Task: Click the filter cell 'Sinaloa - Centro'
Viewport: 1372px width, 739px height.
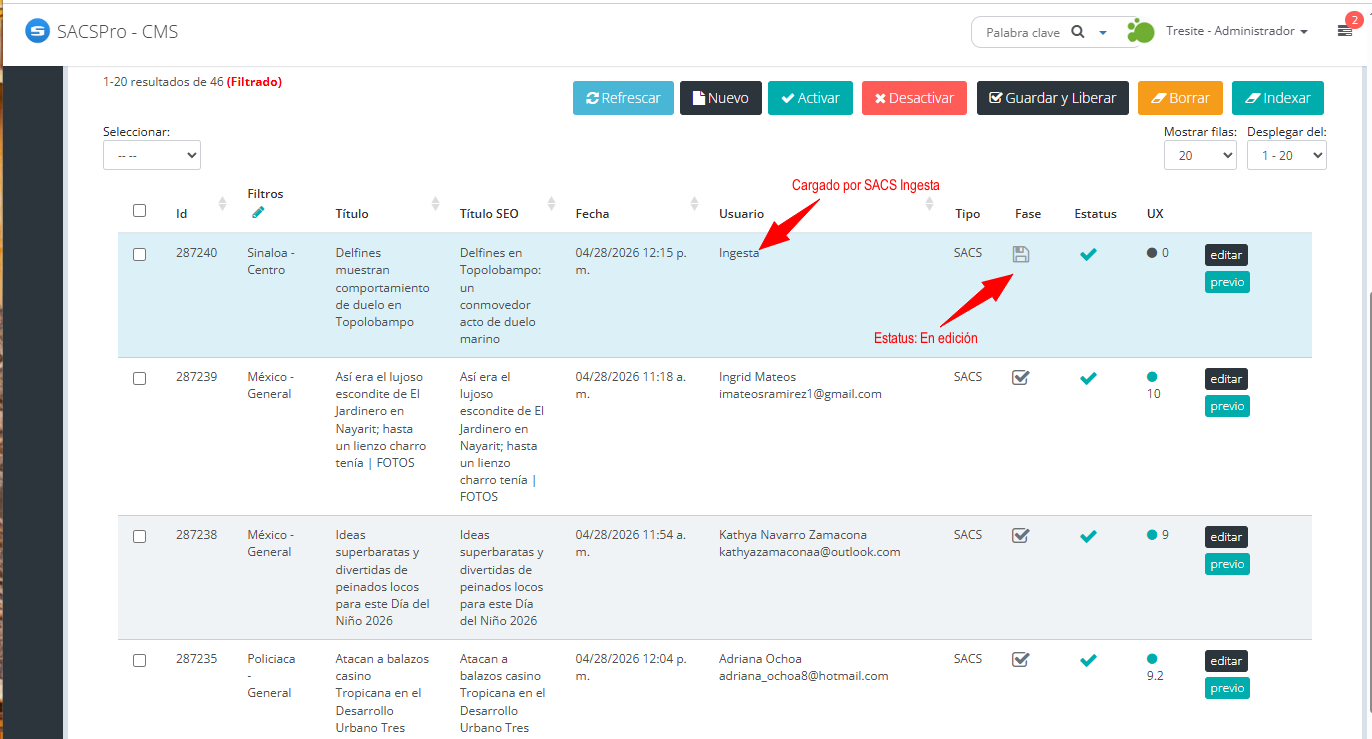Action: coord(271,261)
